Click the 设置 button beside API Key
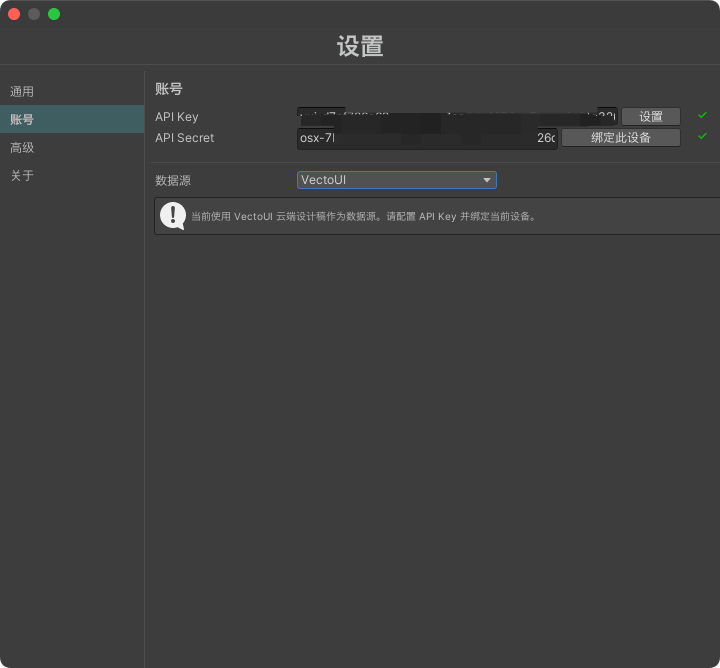This screenshot has width=720, height=668. (651, 117)
